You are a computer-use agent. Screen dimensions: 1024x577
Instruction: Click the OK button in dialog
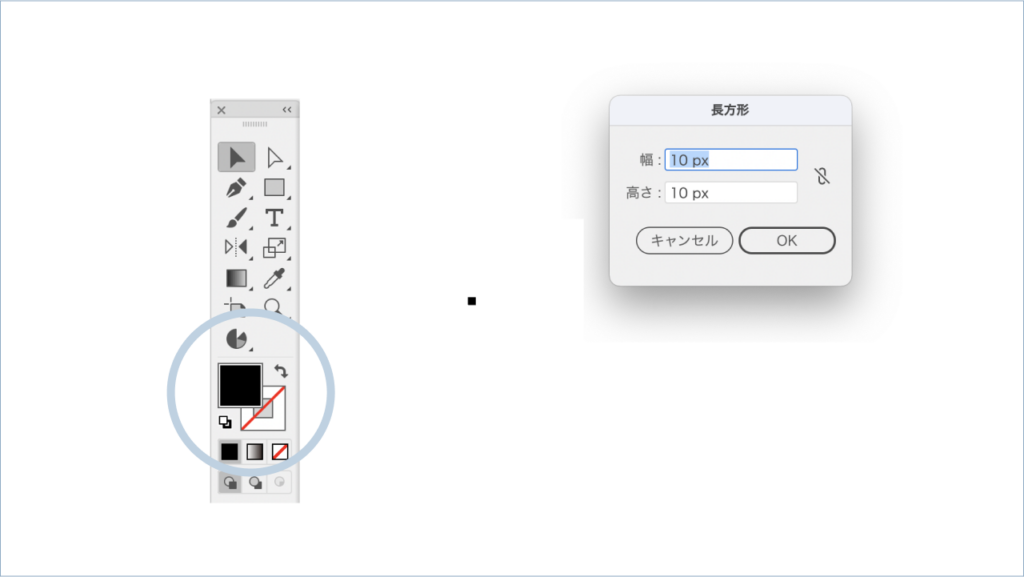(787, 241)
